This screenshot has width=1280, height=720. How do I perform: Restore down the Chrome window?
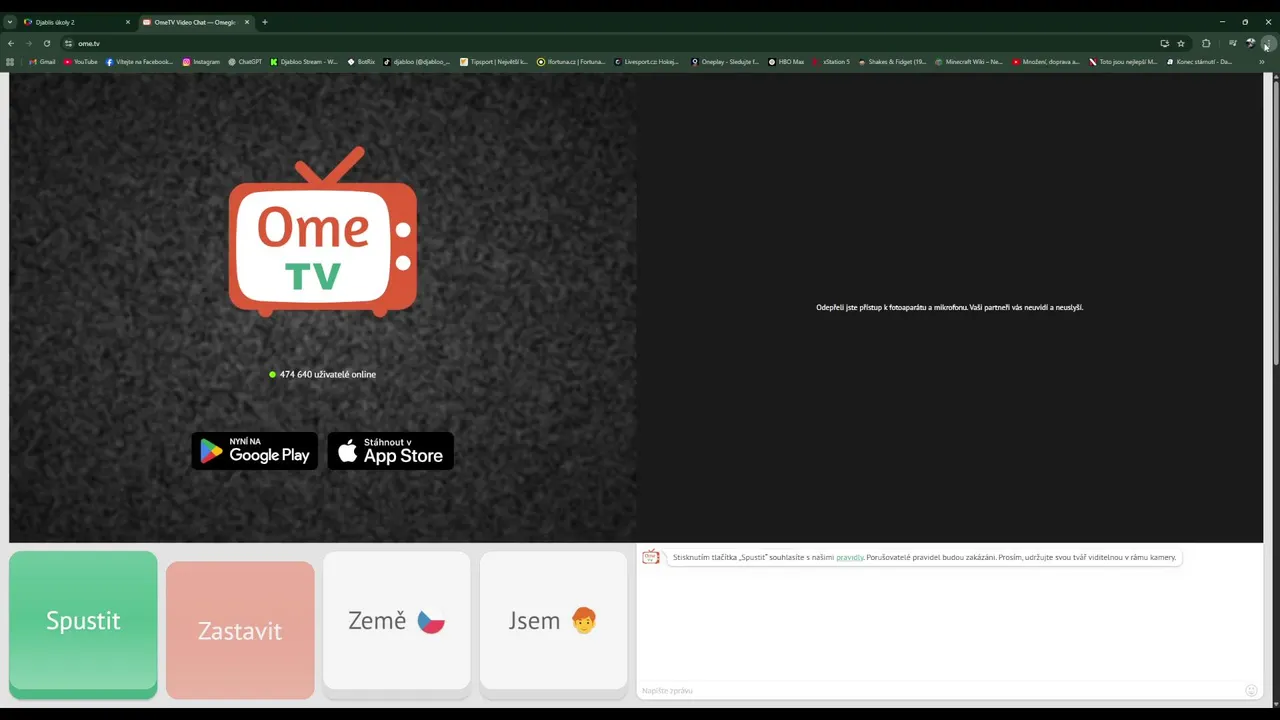[x=1245, y=22]
